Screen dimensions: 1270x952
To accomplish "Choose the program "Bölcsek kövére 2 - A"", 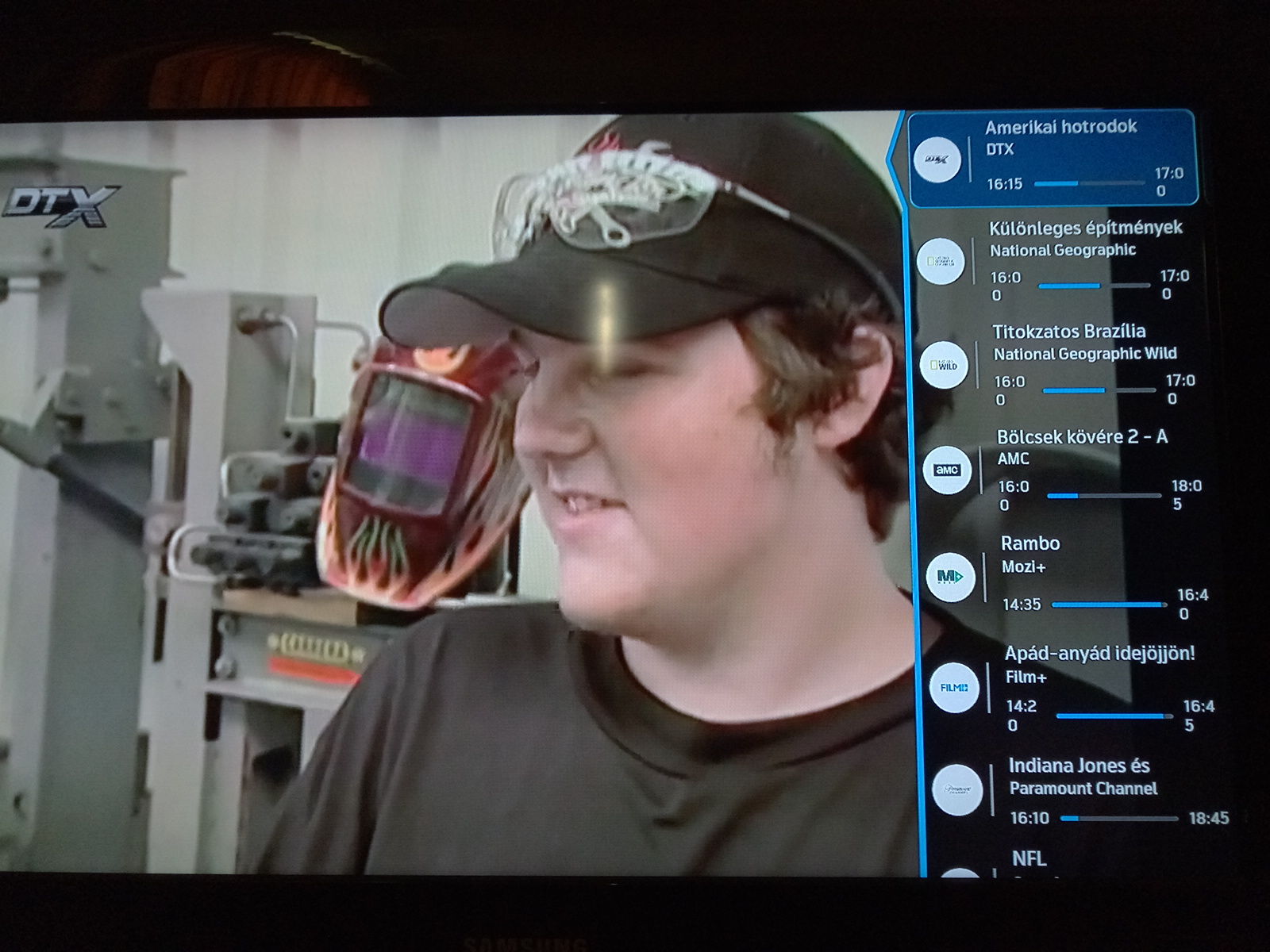I will pos(1083,436).
